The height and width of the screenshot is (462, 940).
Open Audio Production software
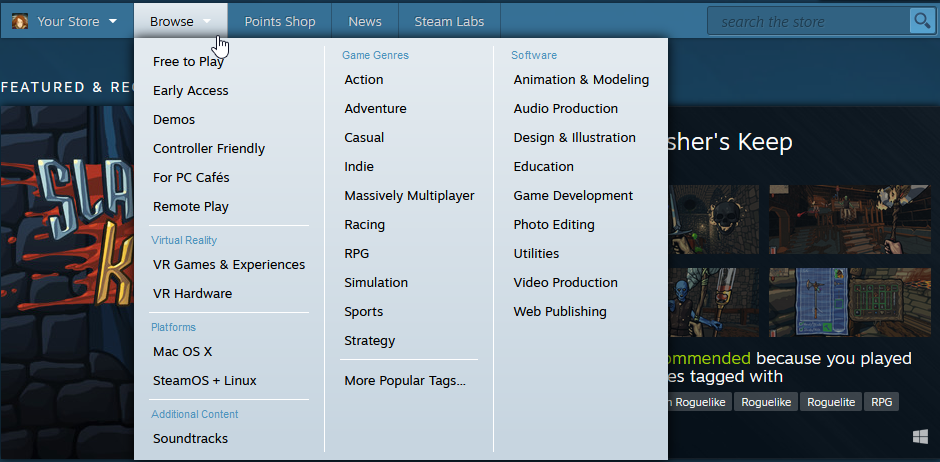pos(565,108)
